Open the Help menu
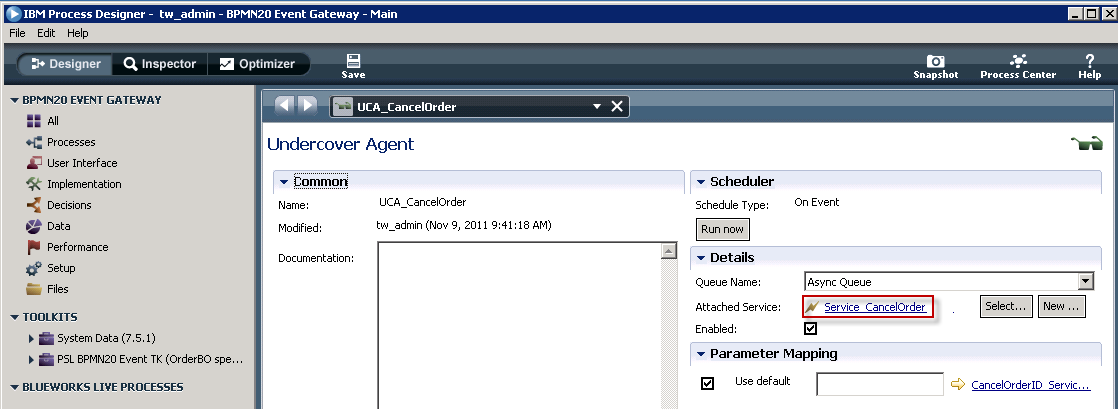 [78, 33]
